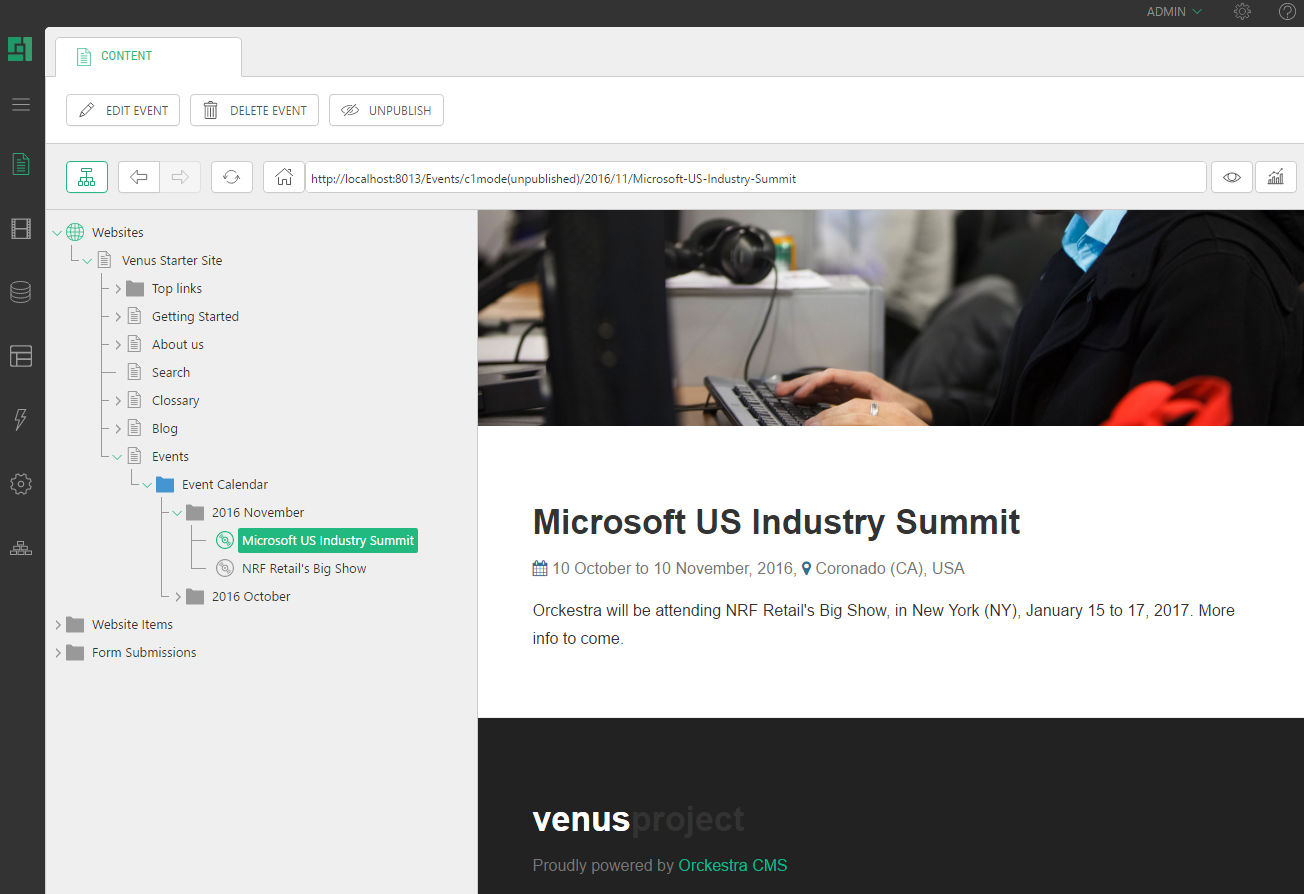Select NRF Retail's Big Show tree item
This screenshot has height=894, width=1304.
point(304,569)
